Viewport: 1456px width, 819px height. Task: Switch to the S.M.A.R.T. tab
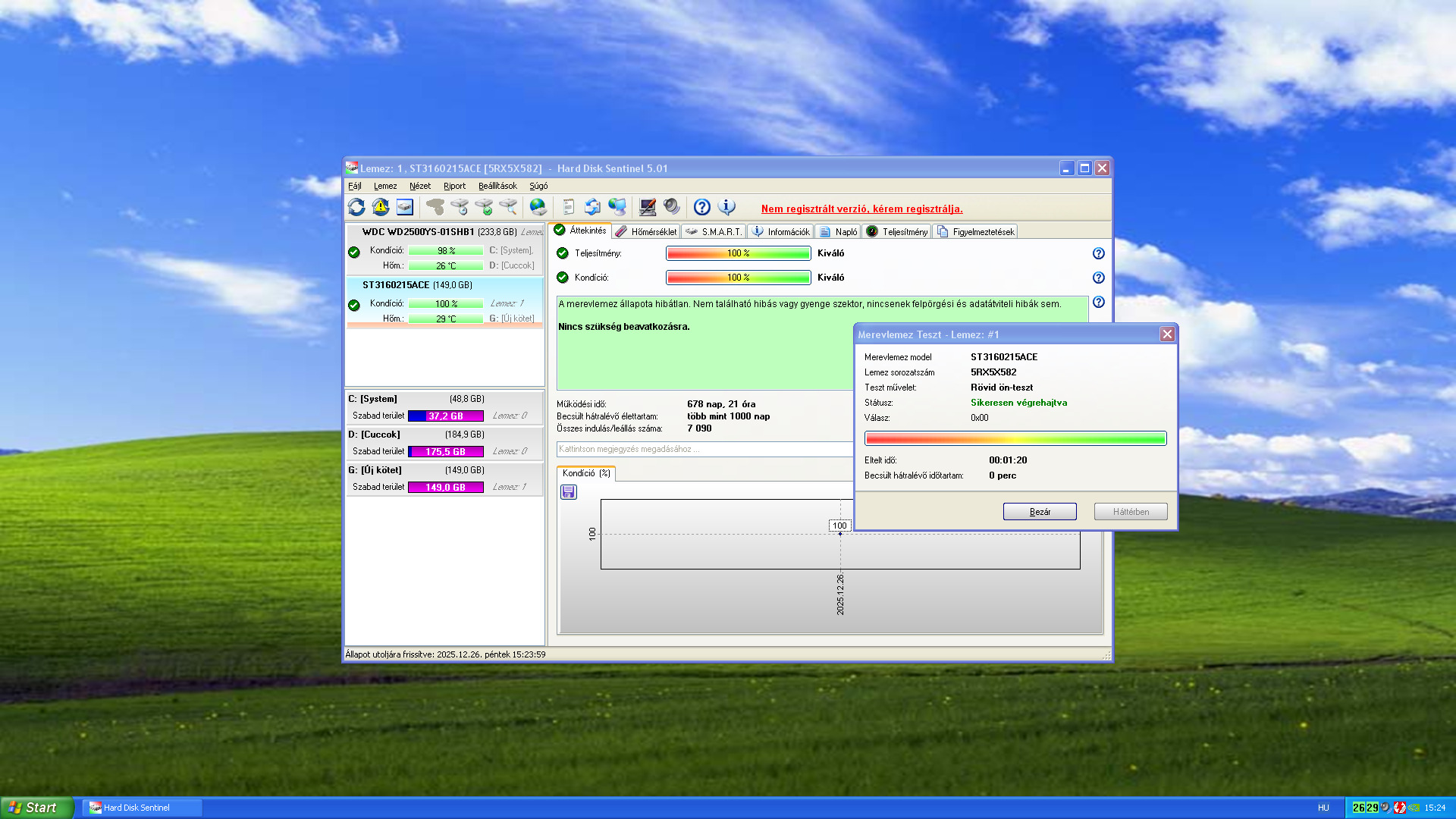coord(714,232)
